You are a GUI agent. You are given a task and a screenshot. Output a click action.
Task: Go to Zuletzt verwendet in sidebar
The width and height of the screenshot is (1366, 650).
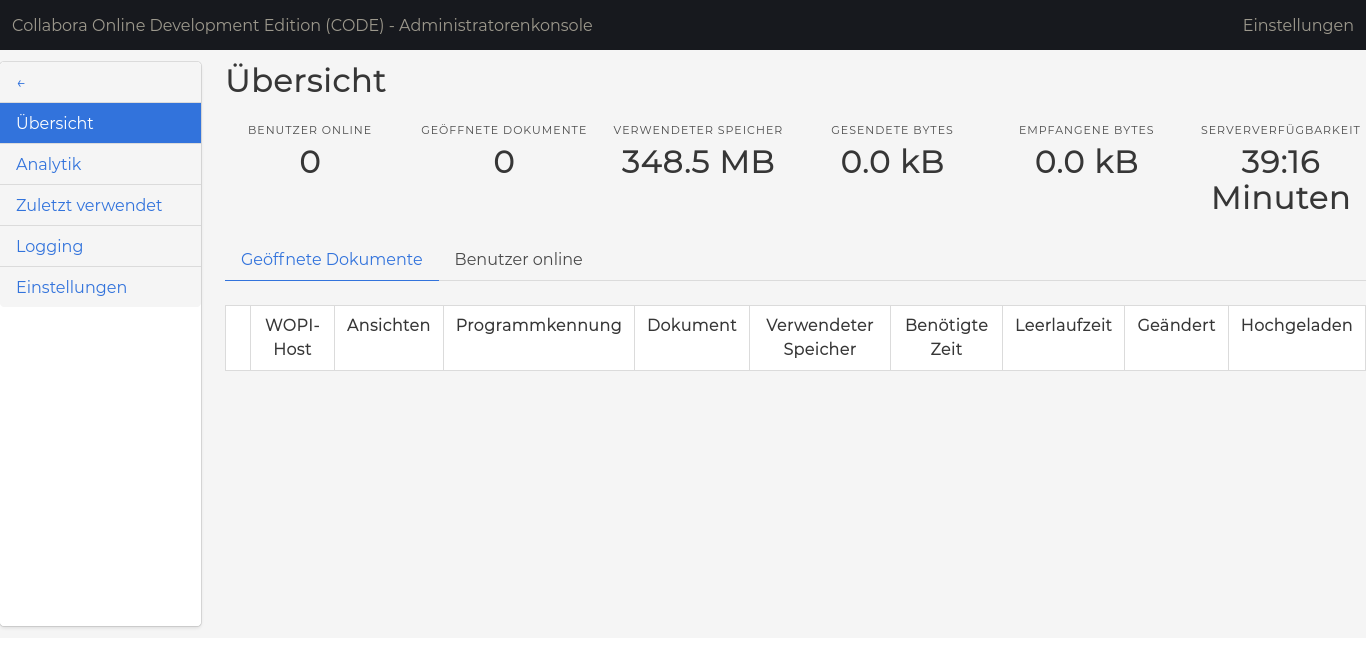coord(89,205)
